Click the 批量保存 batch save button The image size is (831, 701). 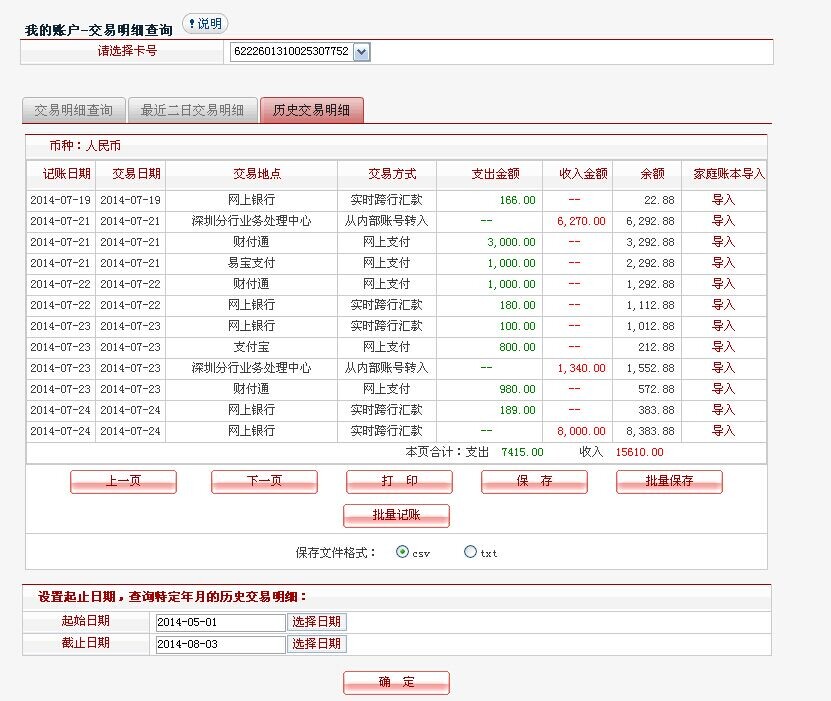(x=669, y=482)
